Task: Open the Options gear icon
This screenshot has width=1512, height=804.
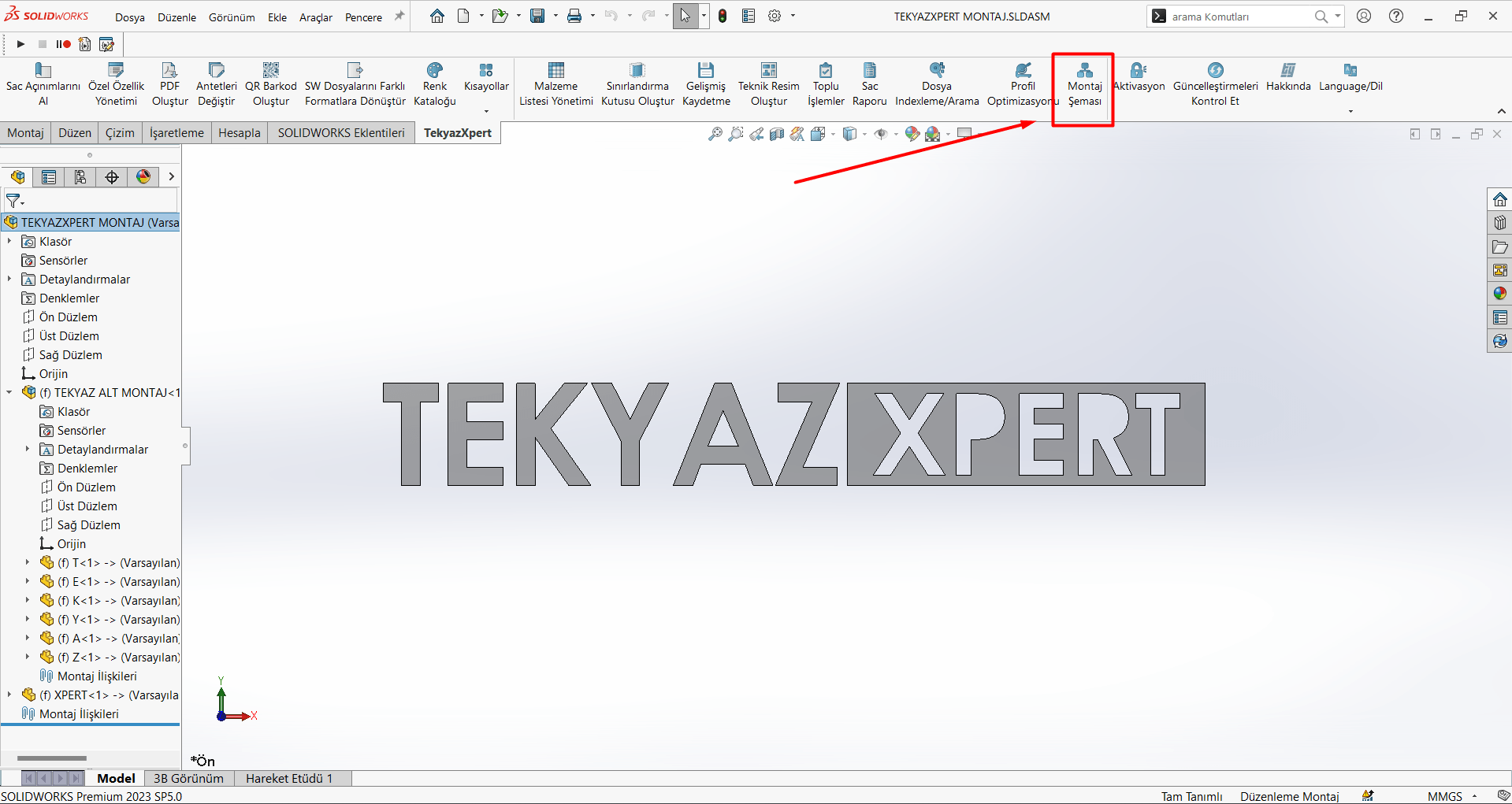Action: (775, 16)
